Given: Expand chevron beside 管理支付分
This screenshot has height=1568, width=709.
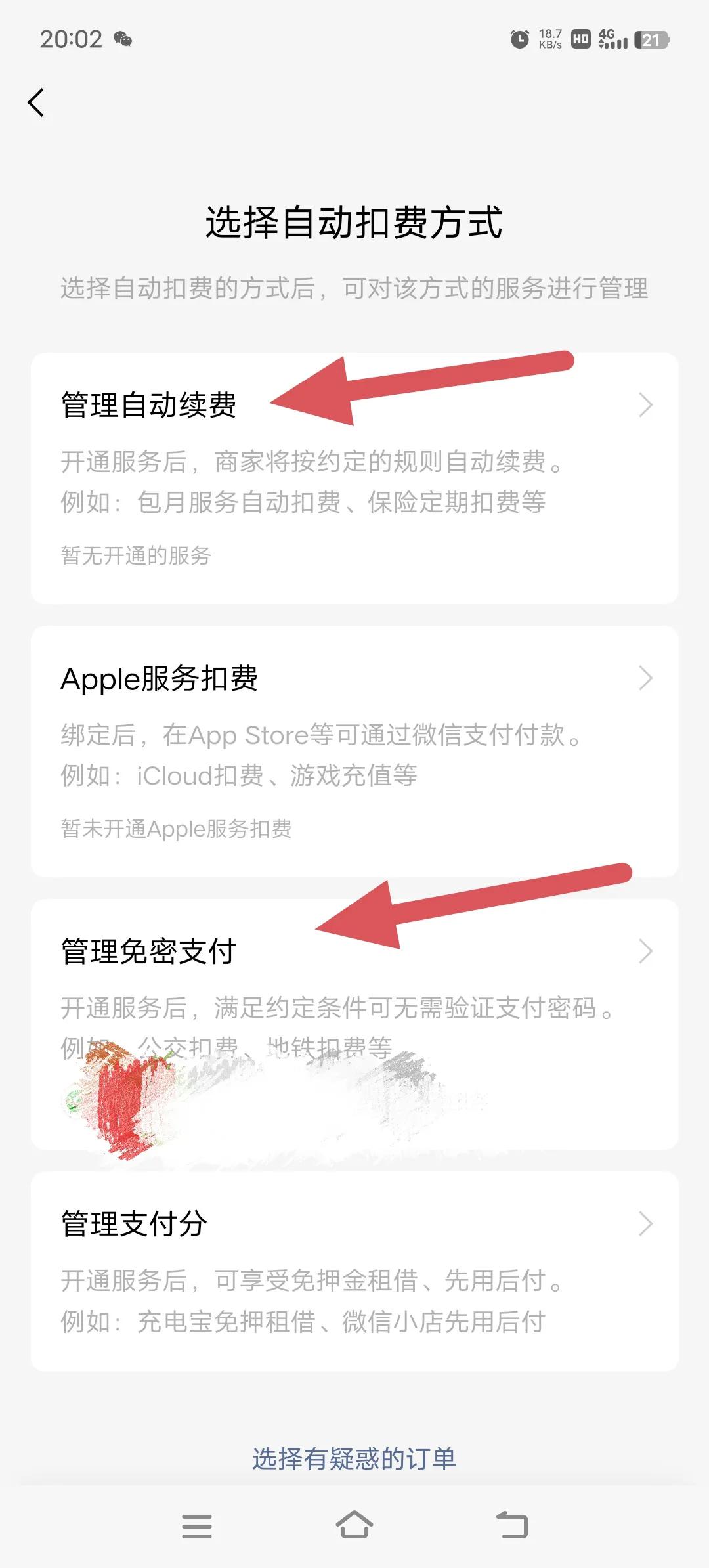Looking at the screenshot, I should (x=646, y=1224).
